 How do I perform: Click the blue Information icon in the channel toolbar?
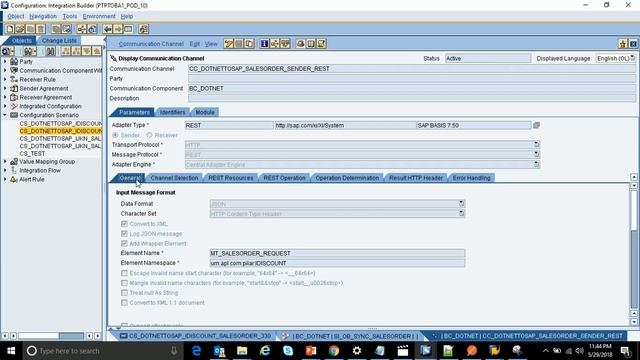click(x=264, y=44)
